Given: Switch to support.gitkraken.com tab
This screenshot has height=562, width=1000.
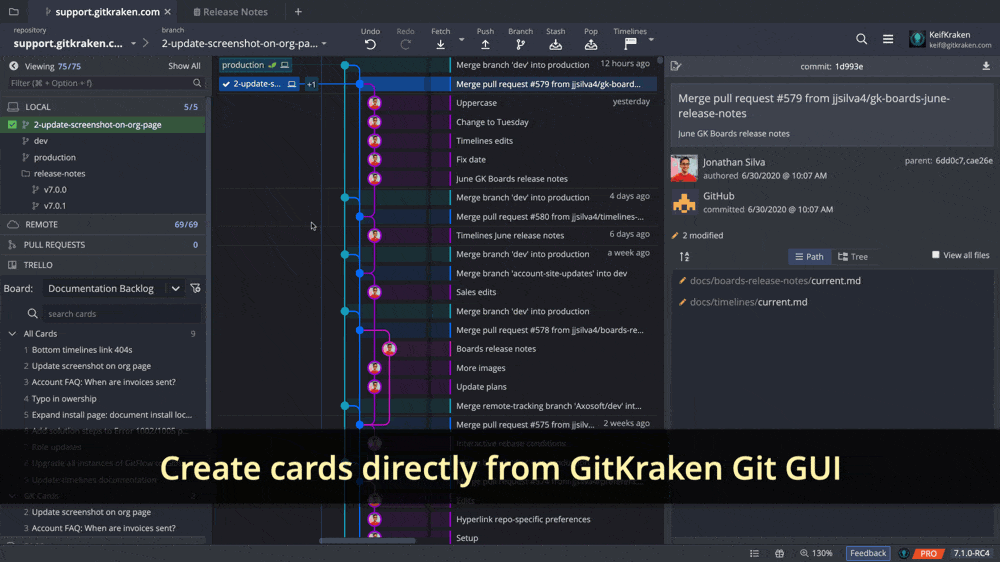Looking at the screenshot, I should coord(102,11).
